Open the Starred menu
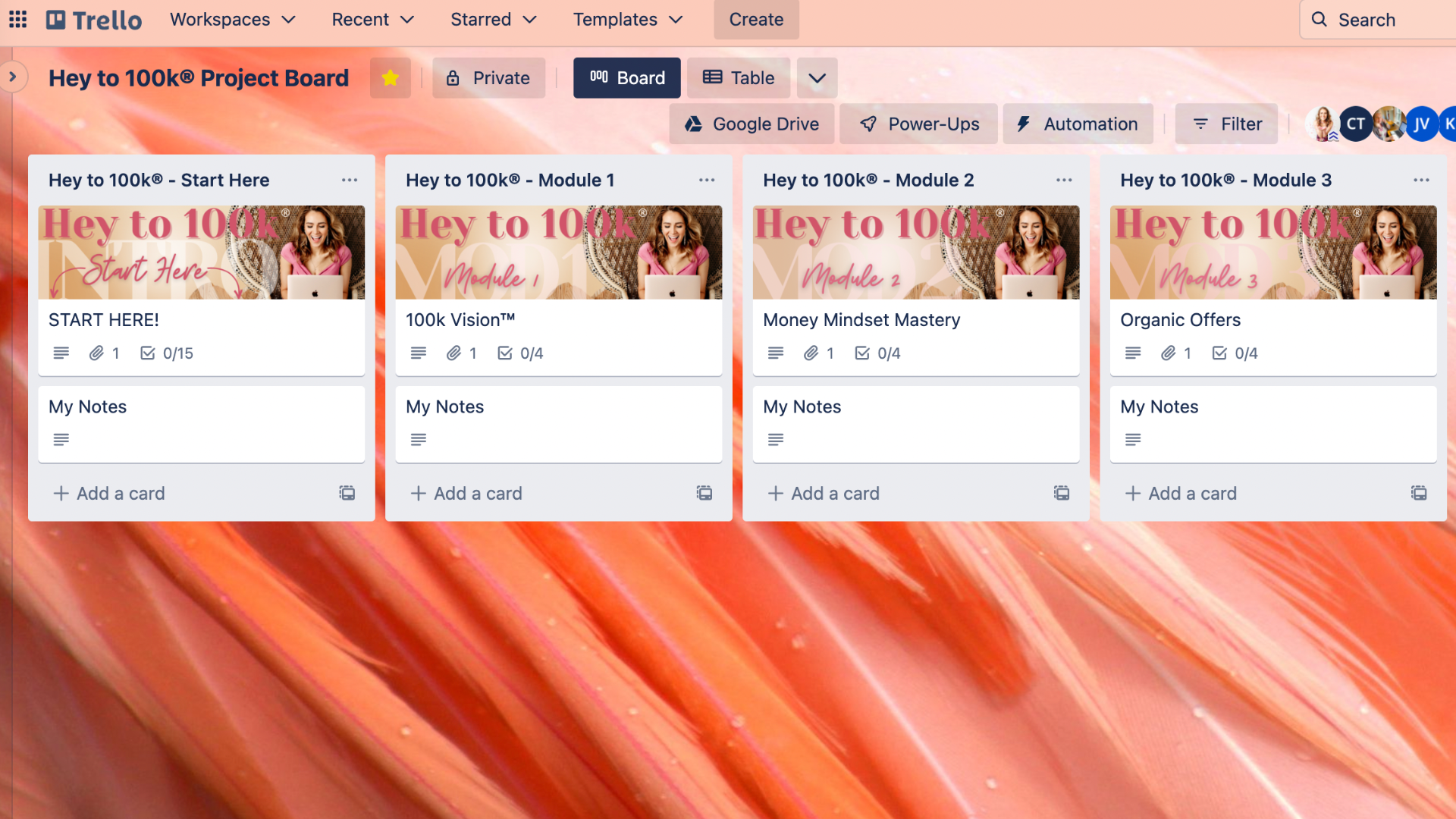 [493, 20]
